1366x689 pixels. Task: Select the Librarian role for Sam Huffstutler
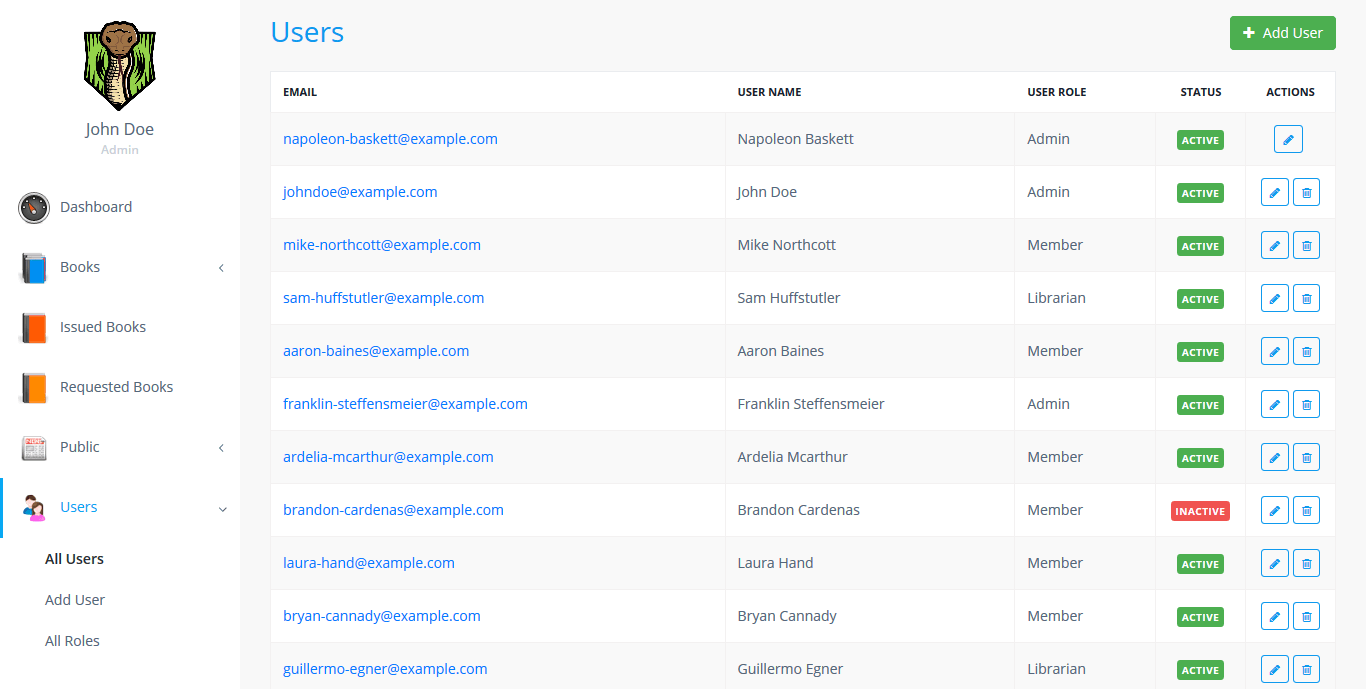pyautogui.click(x=1056, y=298)
